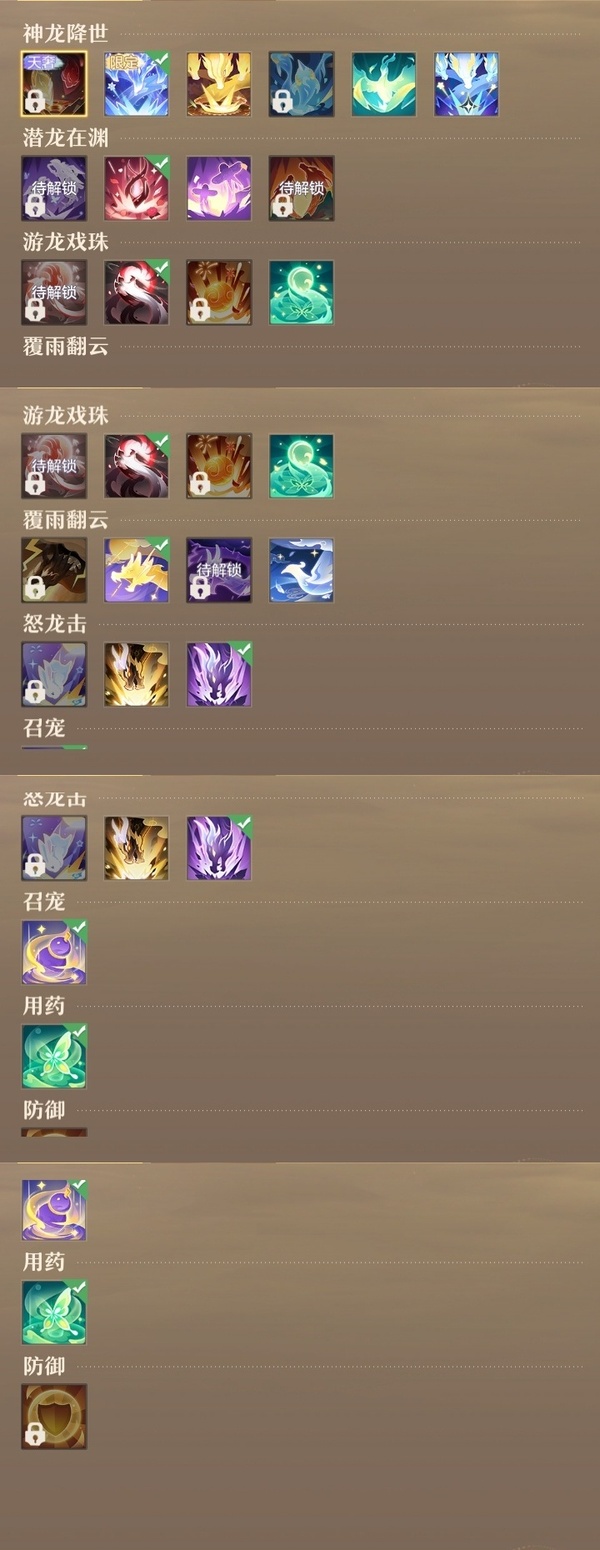Select the locked blue dragon 神龙降世 skin
This screenshot has height=1550, width=600.
tap(301, 84)
